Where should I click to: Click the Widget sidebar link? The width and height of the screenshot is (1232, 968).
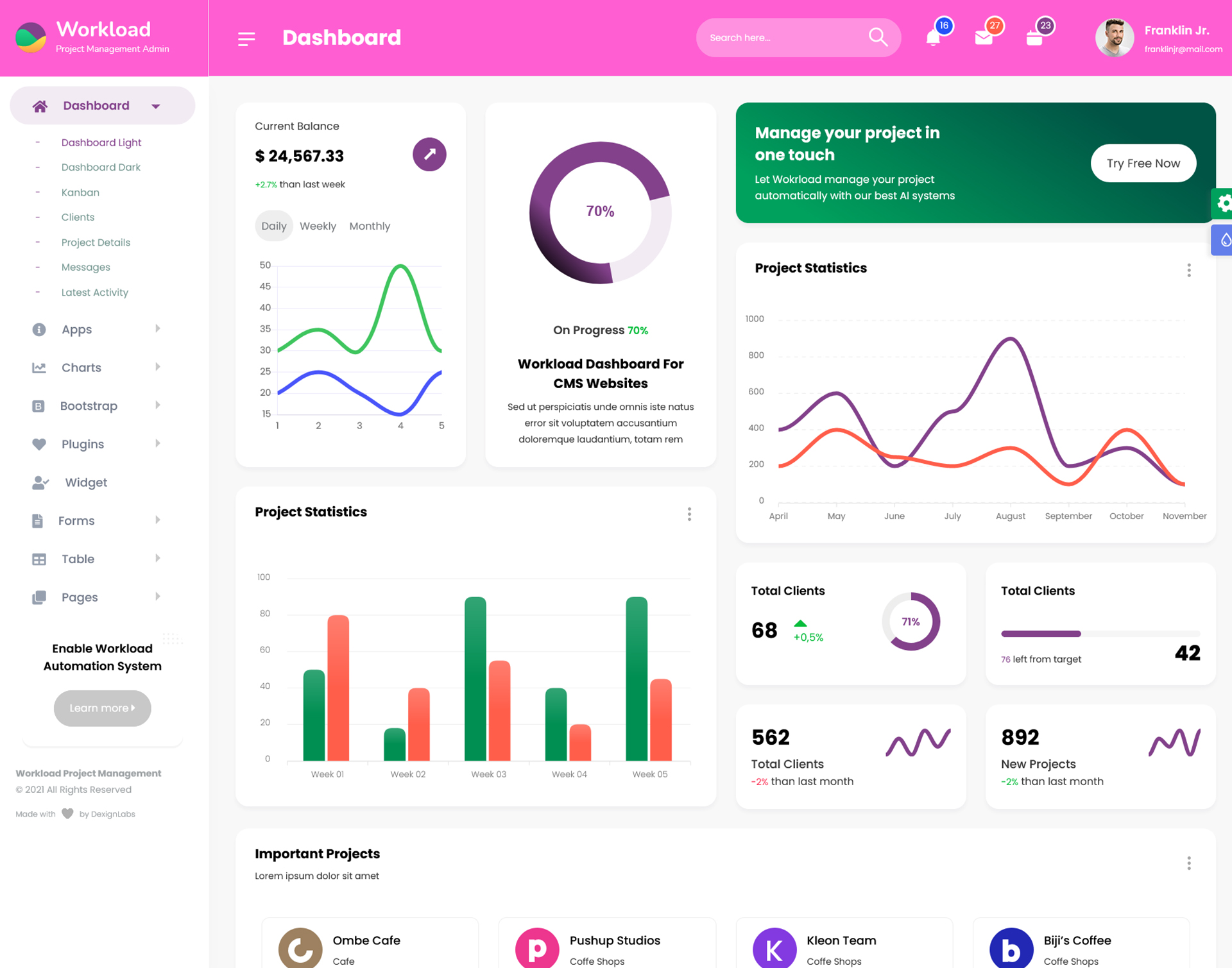pos(86,482)
